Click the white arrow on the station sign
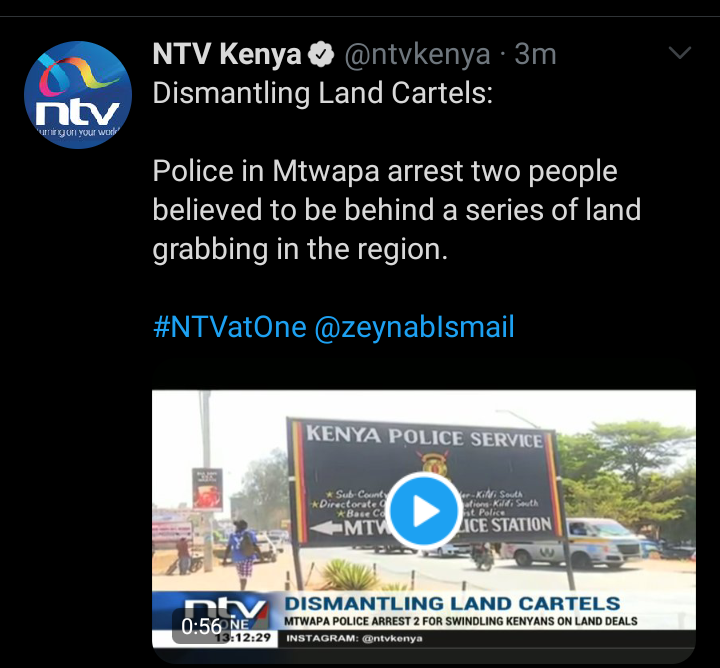Viewport: 720px width, 668px height. click(327, 529)
